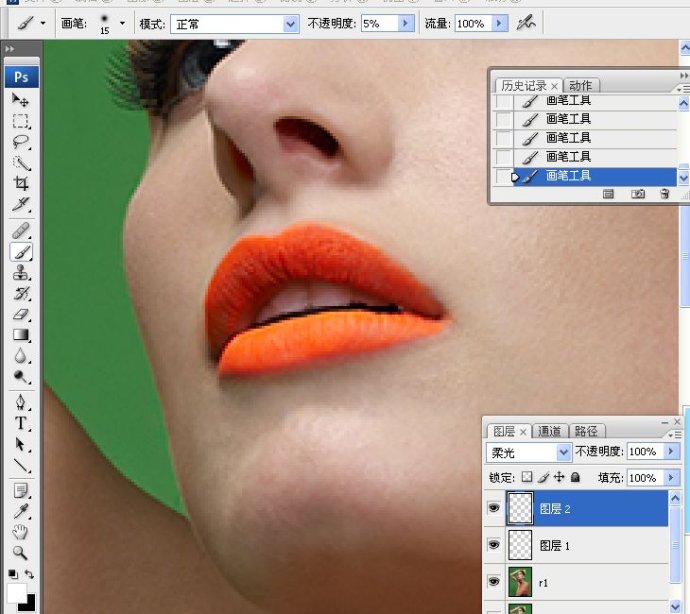Toggle visibility of 图层 2
Image resolution: width=690 pixels, height=614 pixels.
click(x=494, y=508)
